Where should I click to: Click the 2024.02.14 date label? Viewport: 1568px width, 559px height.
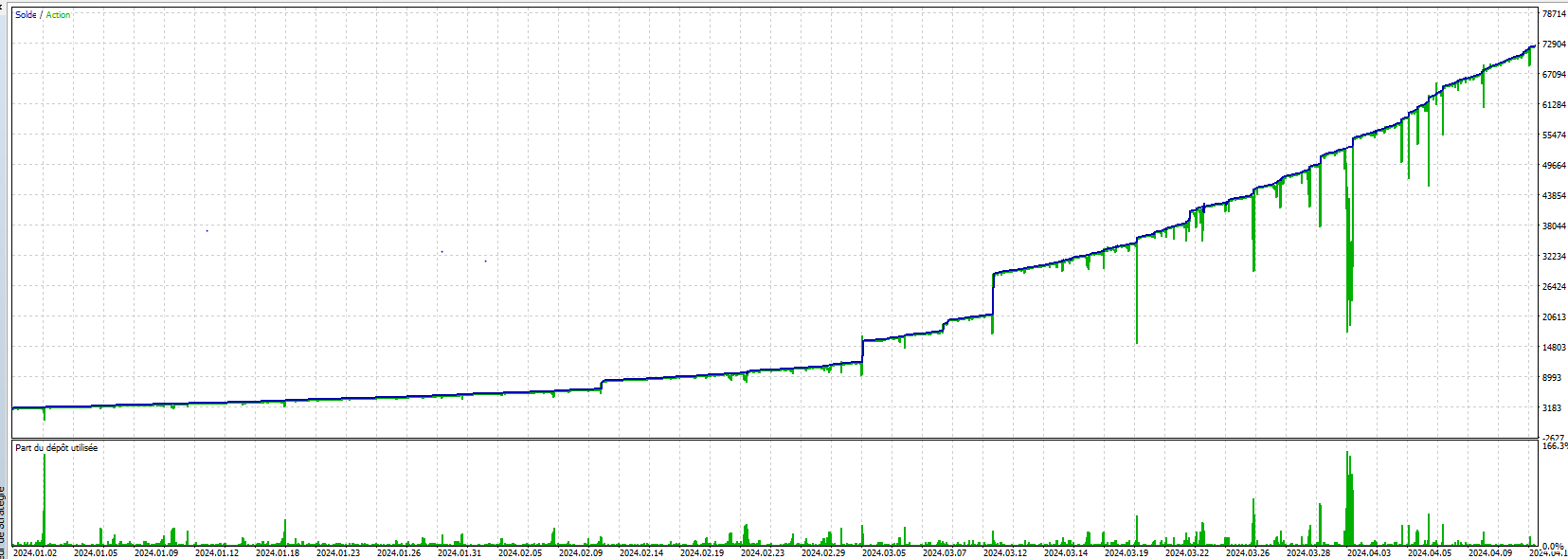(x=641, y=553)
